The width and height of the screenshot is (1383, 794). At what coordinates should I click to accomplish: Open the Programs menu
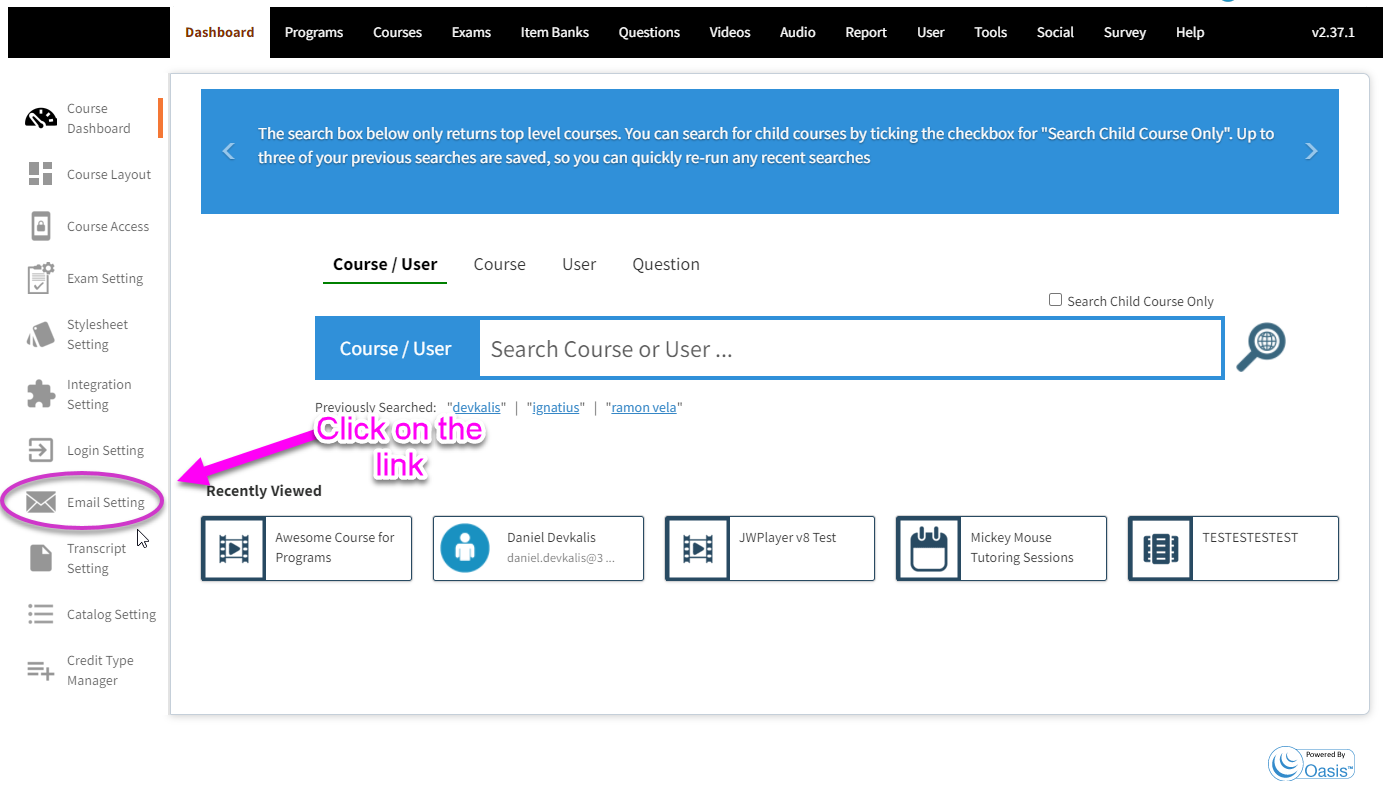(x=314, y=32)
